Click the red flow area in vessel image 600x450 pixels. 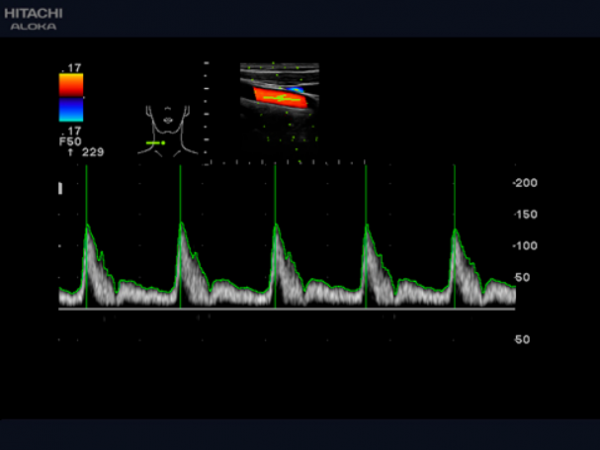pos(280,98)
